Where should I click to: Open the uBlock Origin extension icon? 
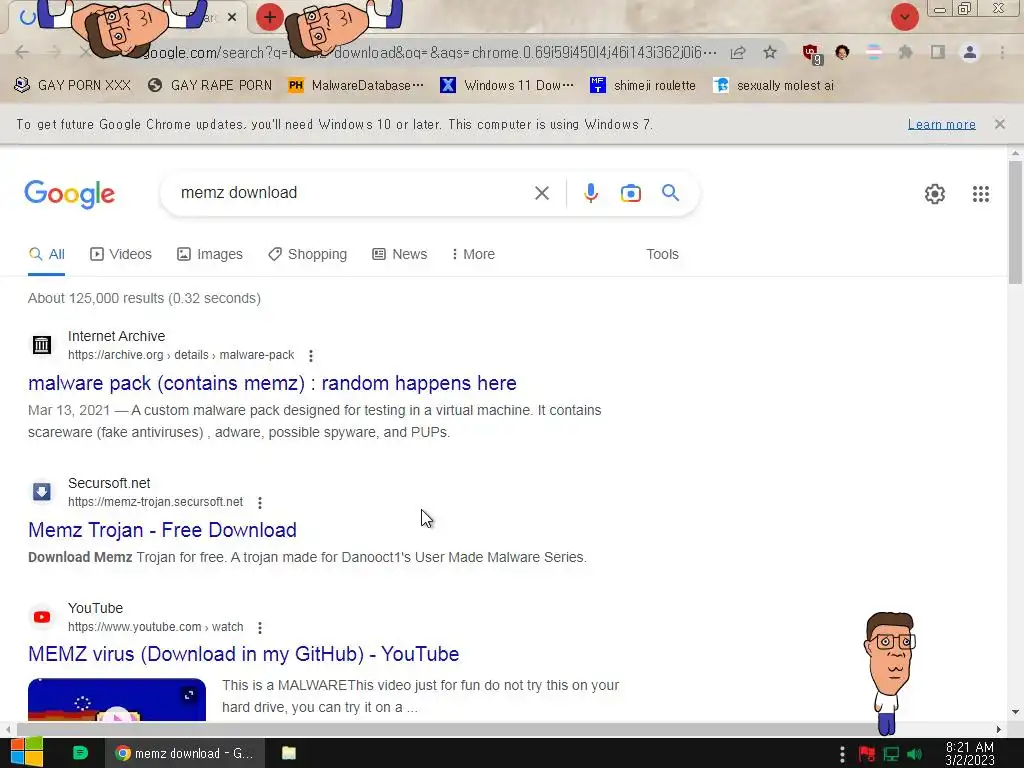pos(812,54)
